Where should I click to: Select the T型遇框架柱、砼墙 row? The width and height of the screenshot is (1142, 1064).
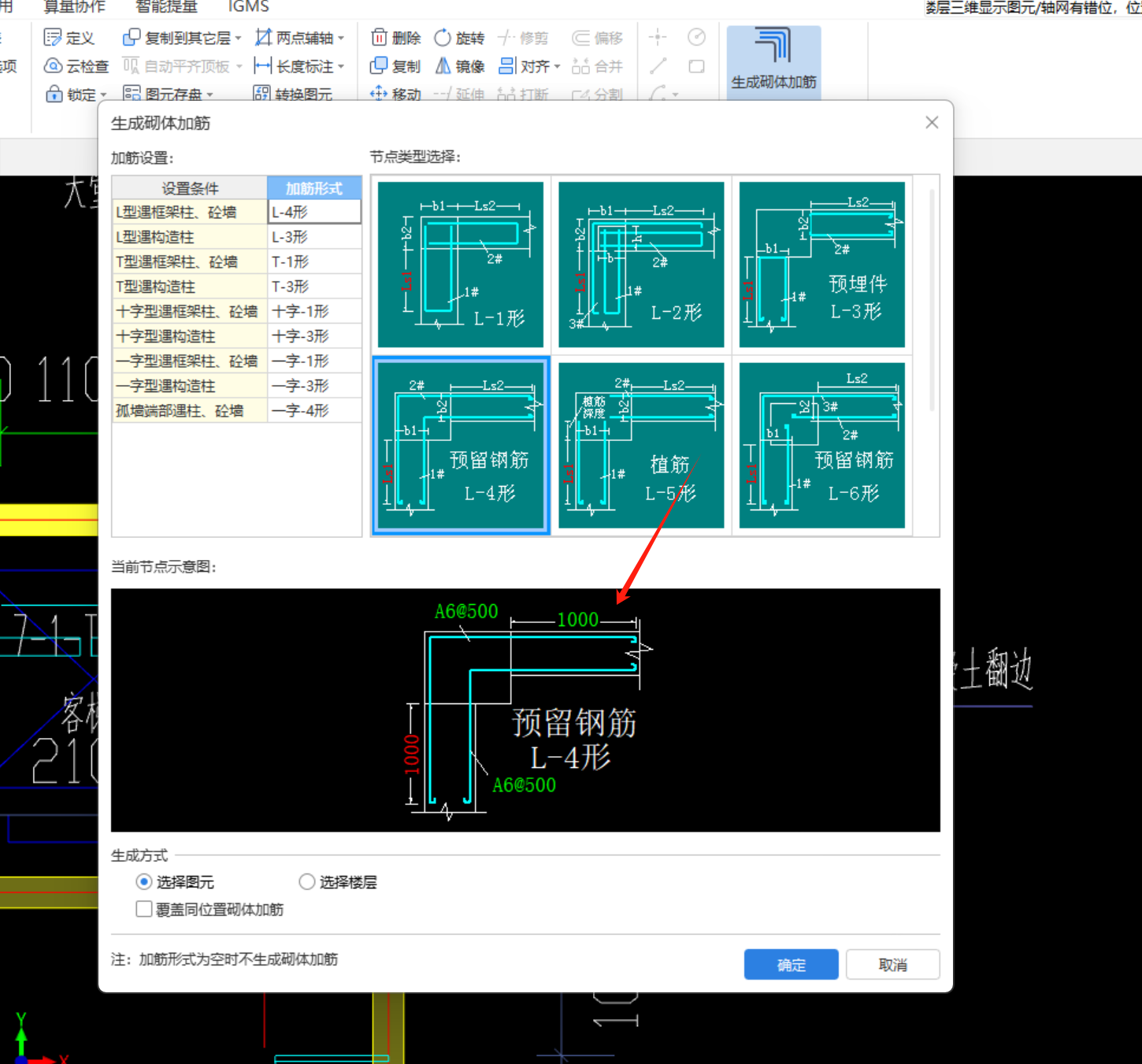pyautogui.click(x=236, y=261)
